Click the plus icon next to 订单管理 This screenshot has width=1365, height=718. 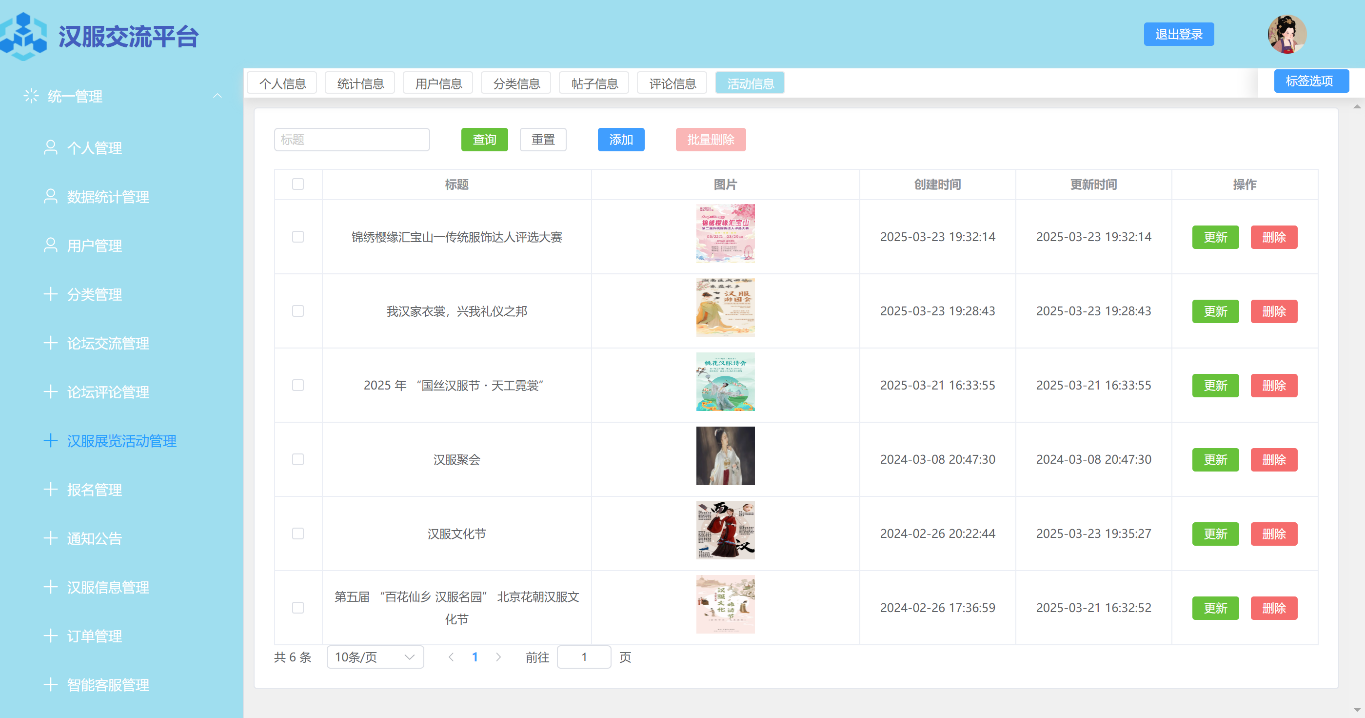pos(50,636)
